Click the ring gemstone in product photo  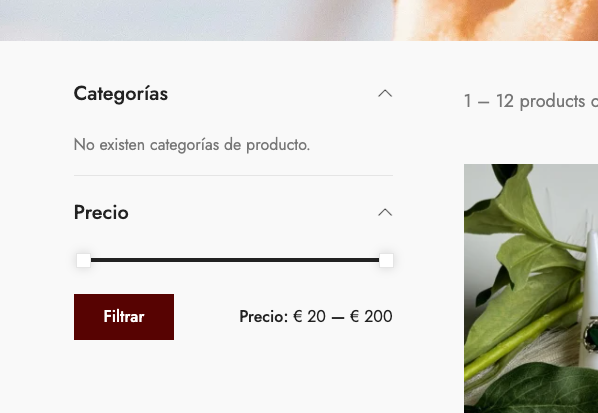[x=593, y=336]
